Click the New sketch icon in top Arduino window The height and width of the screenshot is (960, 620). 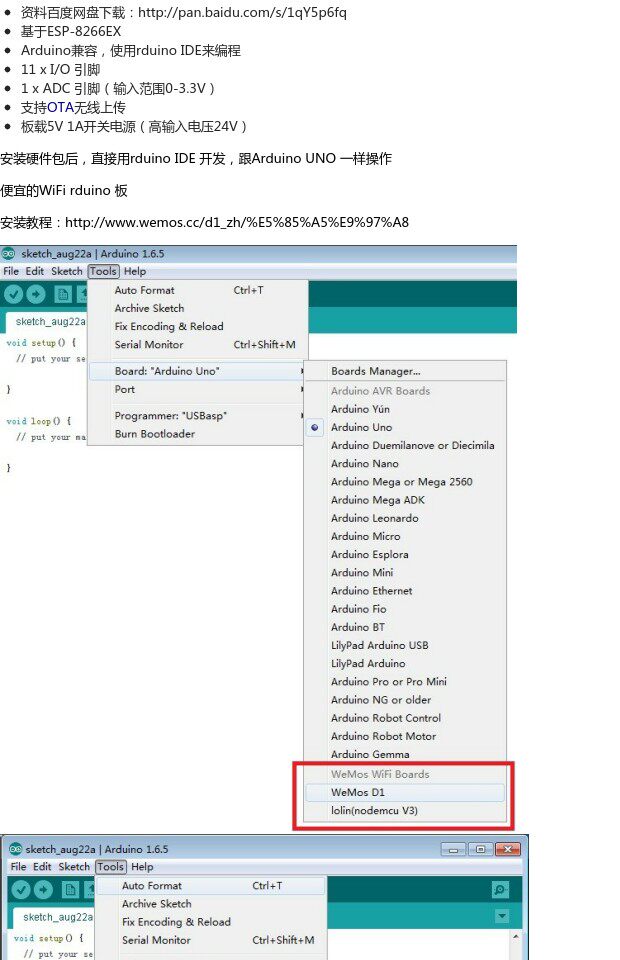(x=62, y=294)
